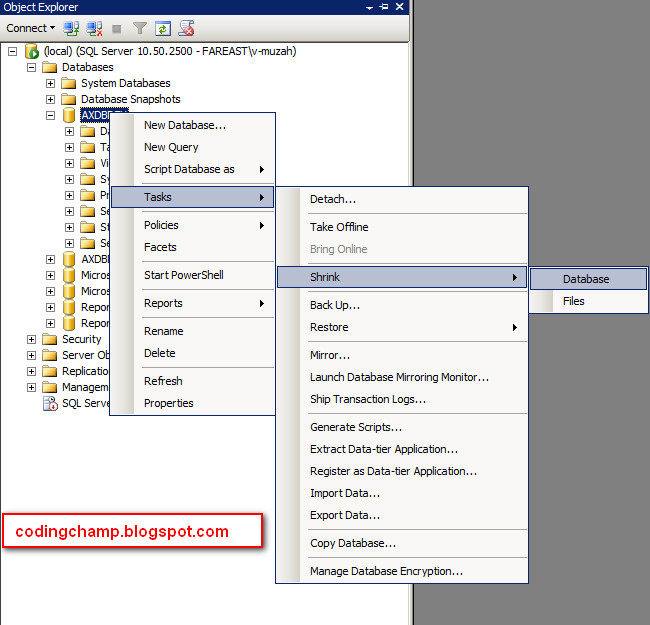Click the Stop toolbar icon
Image resolution: width=650 pixels, height=625 pixels.
coord(117,29)
